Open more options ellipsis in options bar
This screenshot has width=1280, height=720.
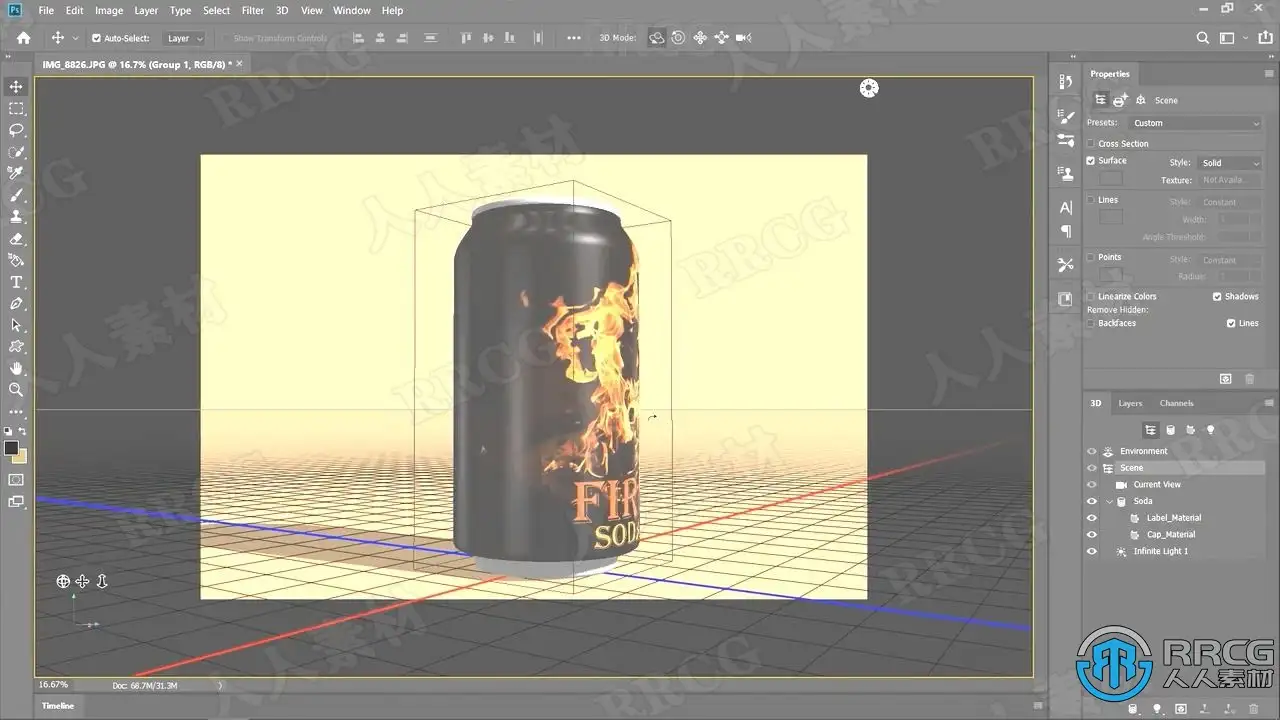(x=574, y=38)
